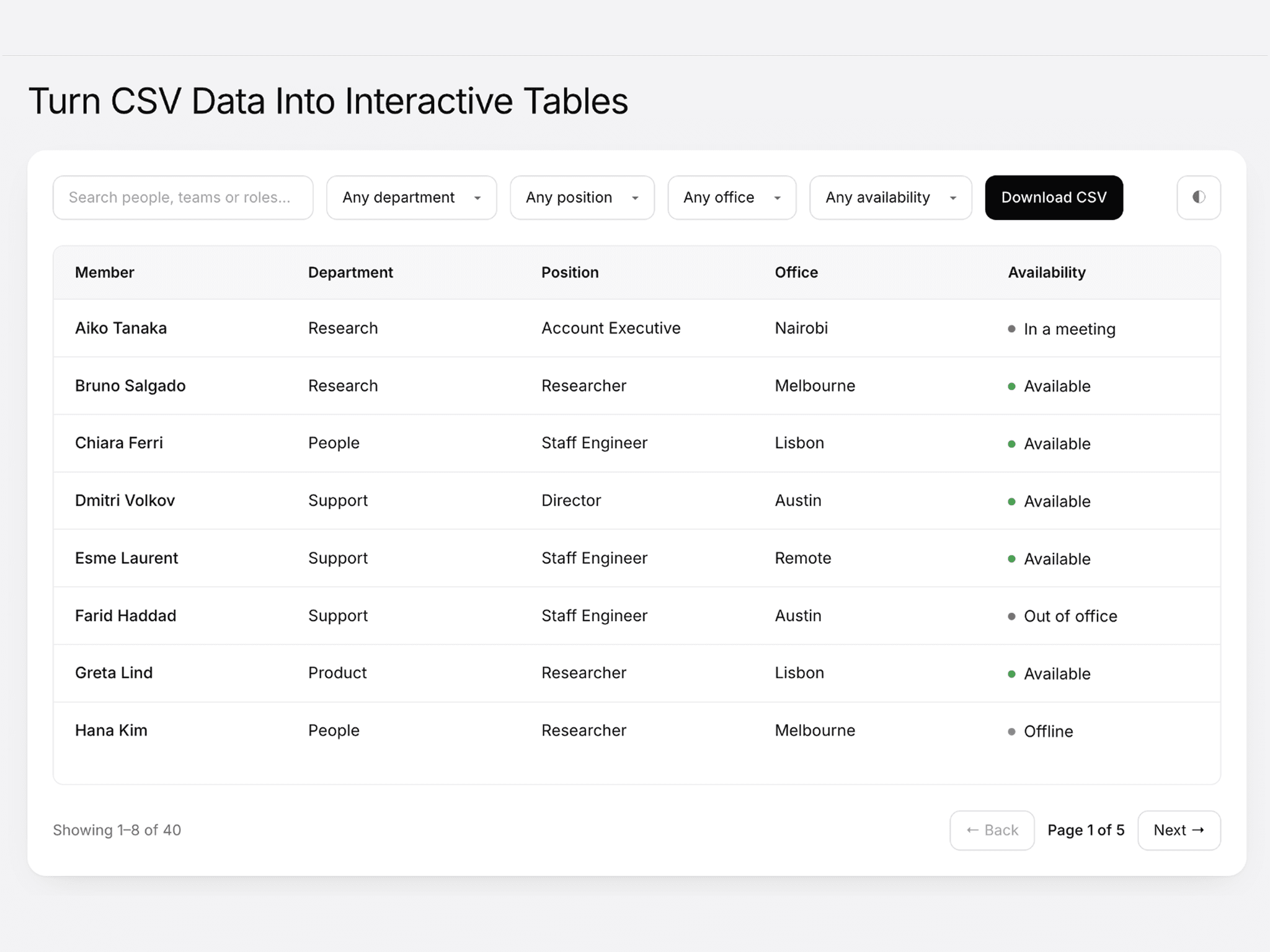Image resolution: width=1270 pixels, height=952 pixels.
Task: Click the Offline status for Hana Kim
Action: click(1040, 731)
